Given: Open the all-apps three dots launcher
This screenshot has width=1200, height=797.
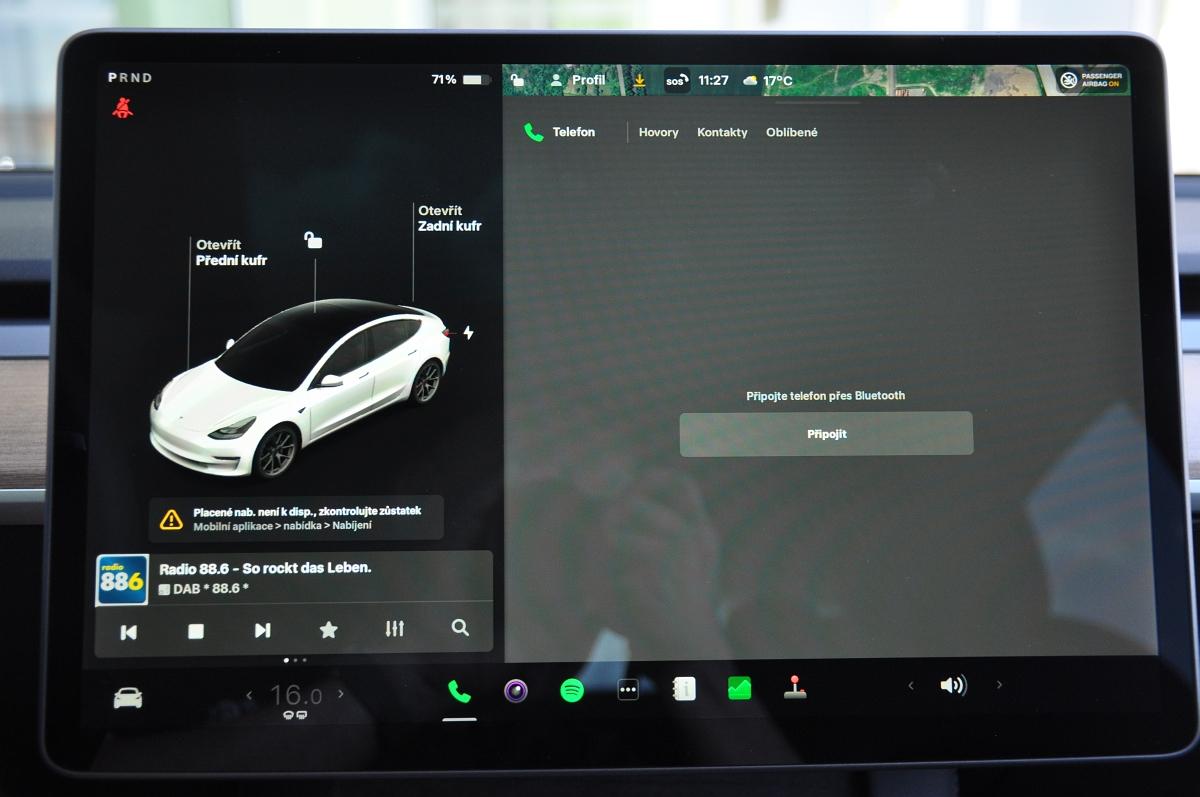Looking at the screenshot, I should 628,690.
